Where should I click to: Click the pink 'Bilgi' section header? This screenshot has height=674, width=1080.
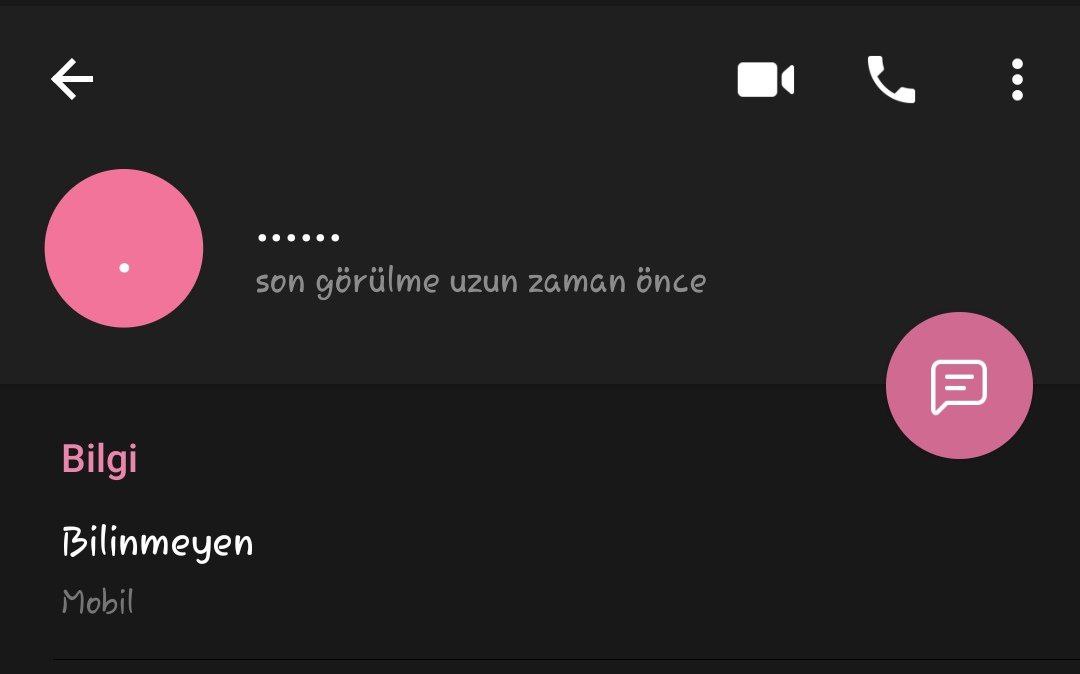point(99,459)
